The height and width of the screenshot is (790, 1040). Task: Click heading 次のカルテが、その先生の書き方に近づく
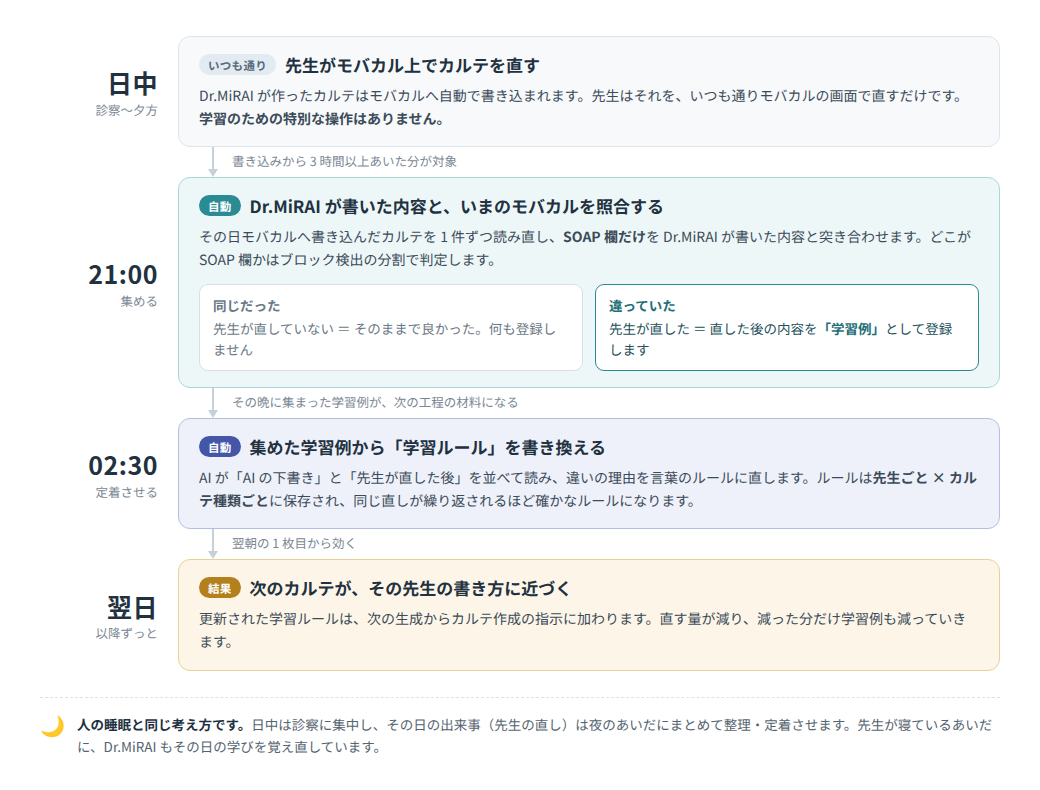pos(410,588)
